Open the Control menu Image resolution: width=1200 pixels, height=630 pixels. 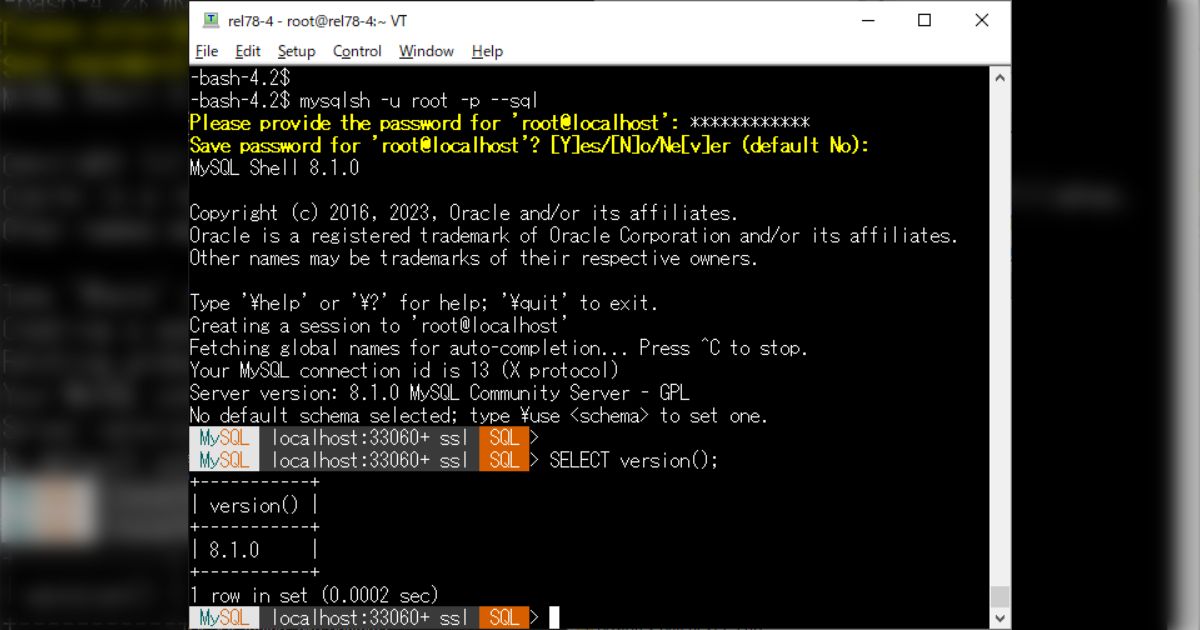[x=356, y=51]
